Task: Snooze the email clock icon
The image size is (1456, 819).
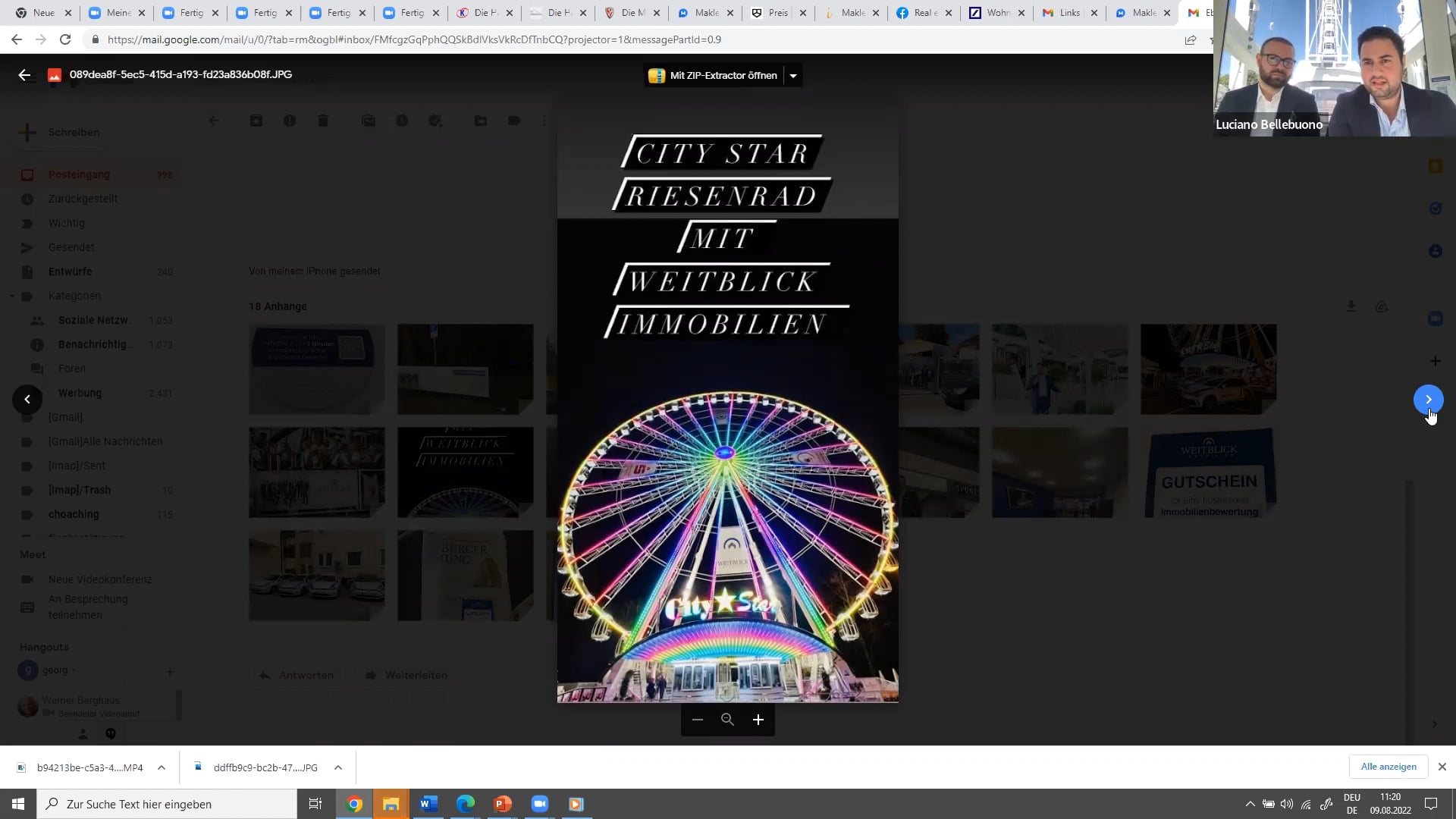Action: (402, 121)
